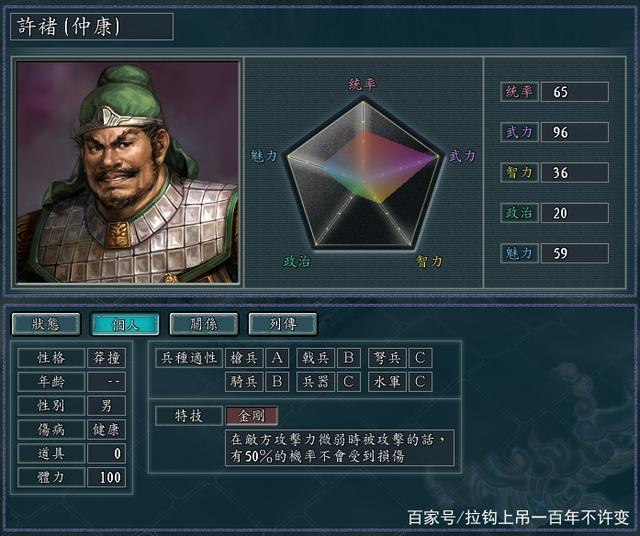Open the 關係 tab
This screenshot has width=640, height=536.
pyautogui.click(x=204, y=324)
